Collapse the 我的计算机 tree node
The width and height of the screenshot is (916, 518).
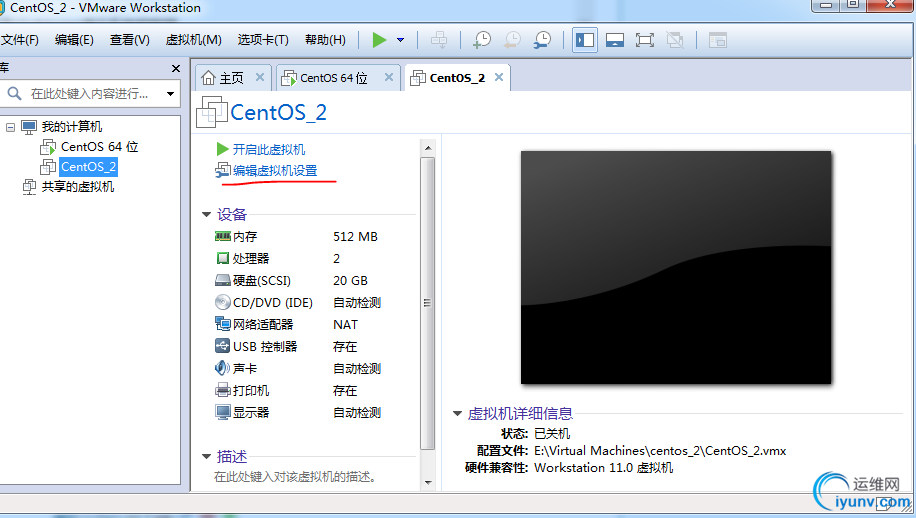coord(10,127)
